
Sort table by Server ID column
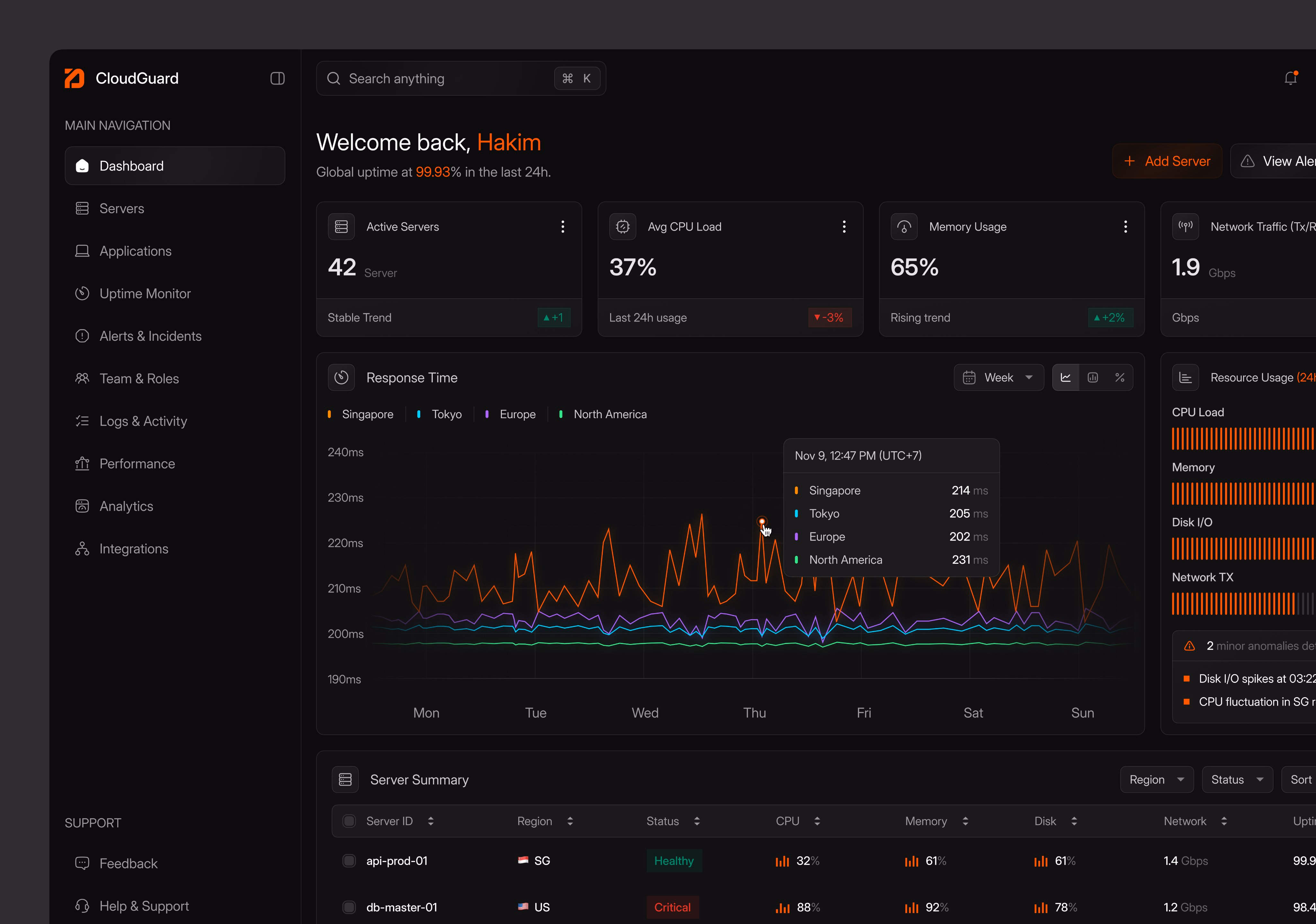[431, 822]
